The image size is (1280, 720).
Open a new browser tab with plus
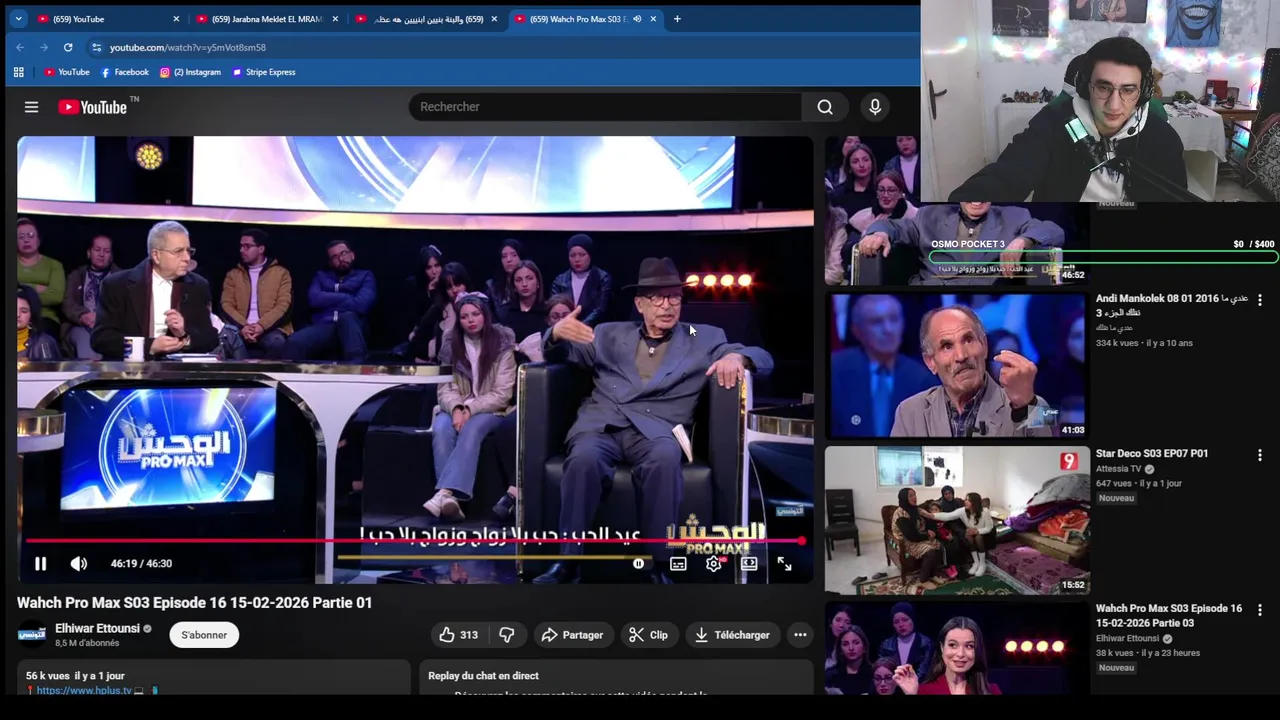[x=677, y=19]
